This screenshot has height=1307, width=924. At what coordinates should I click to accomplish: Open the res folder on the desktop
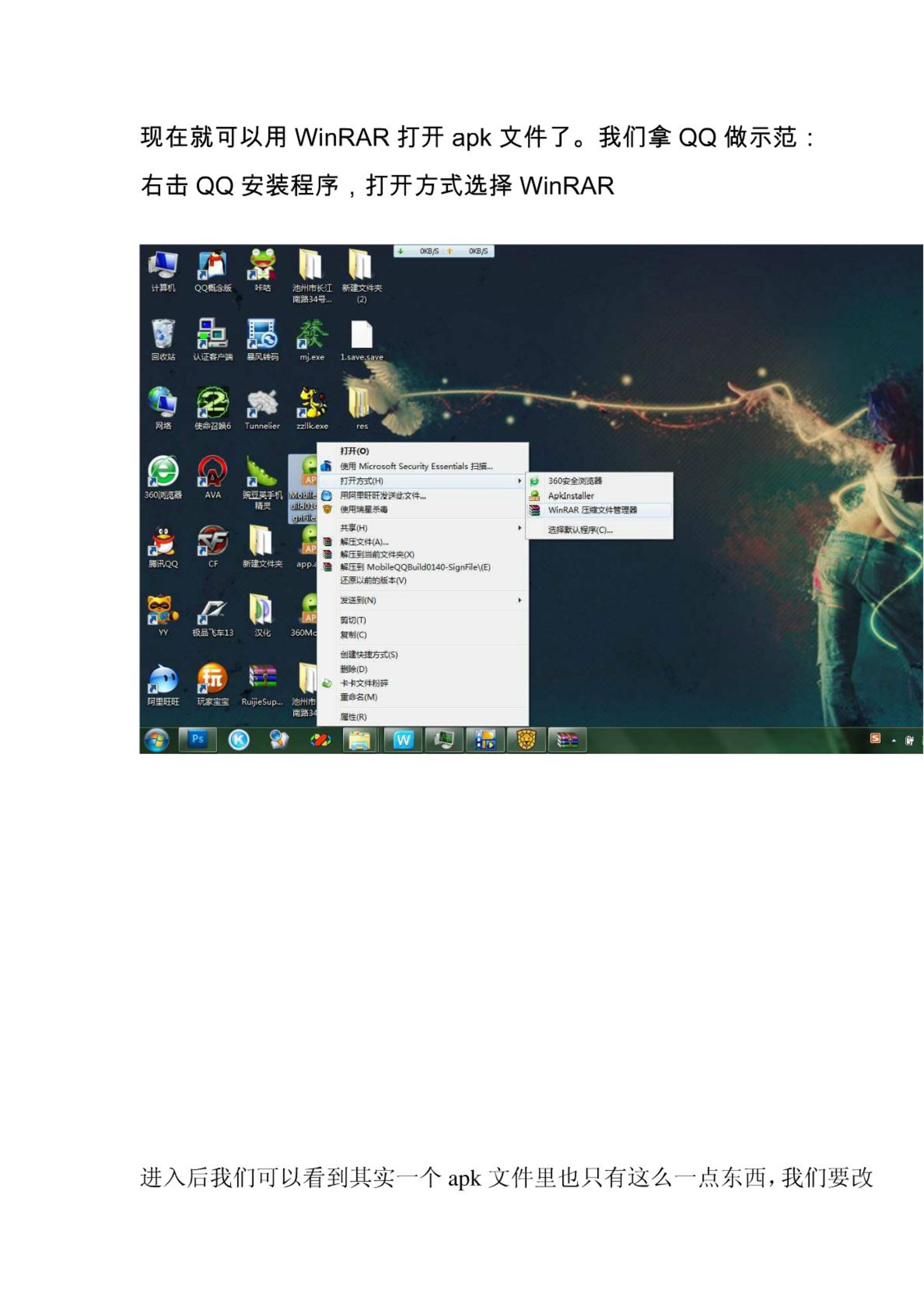[361, 406]
